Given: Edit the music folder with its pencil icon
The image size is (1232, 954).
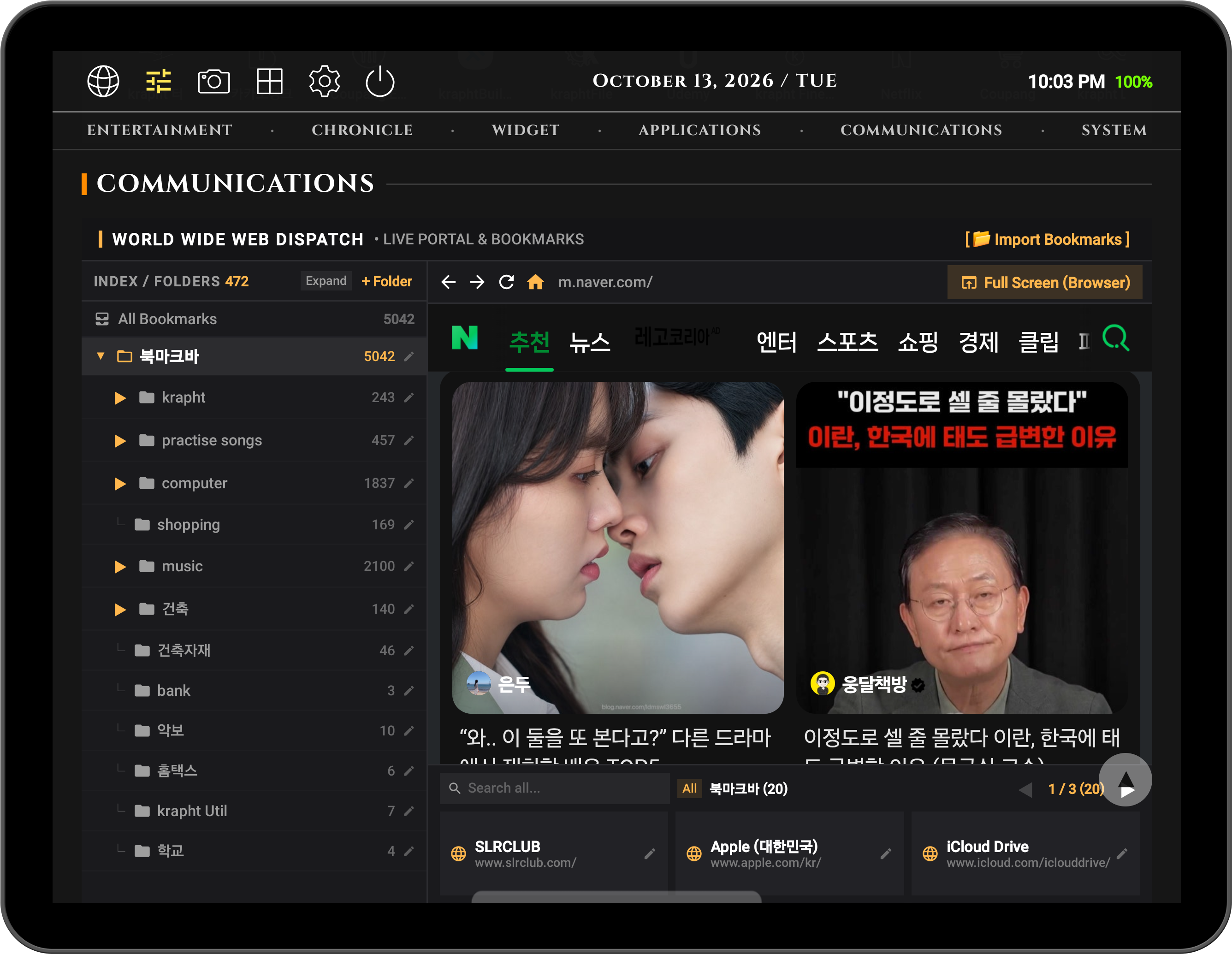Looking at the screenshot, I should click(409, 566).
